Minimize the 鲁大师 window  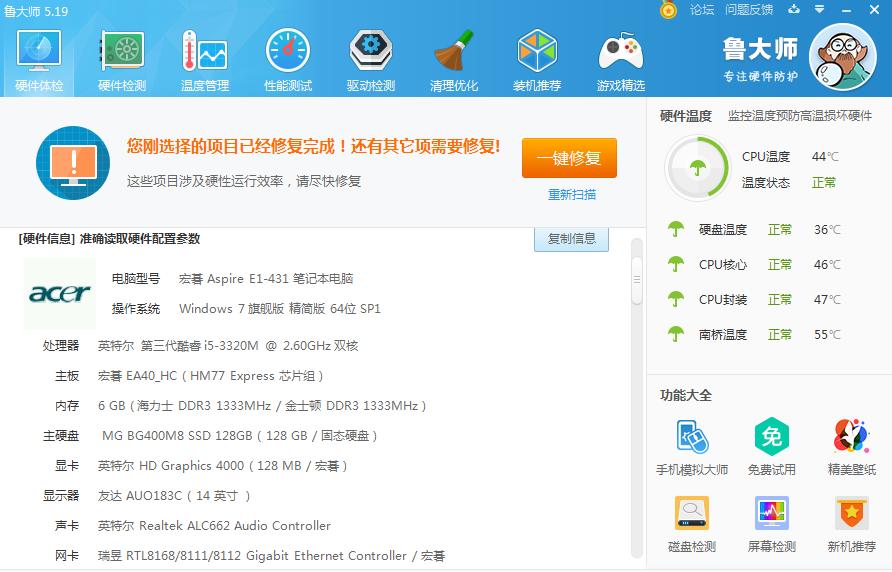(846, 10)
